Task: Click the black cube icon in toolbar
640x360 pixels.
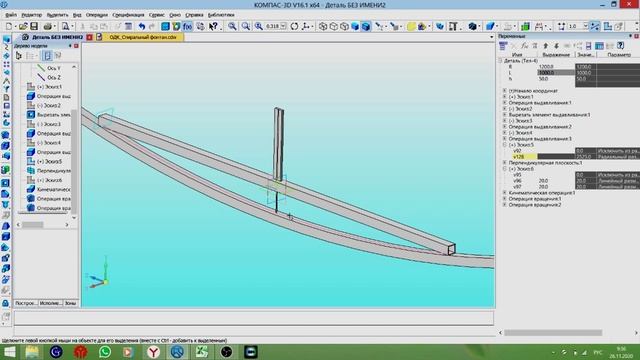Action: click(472, 26)
